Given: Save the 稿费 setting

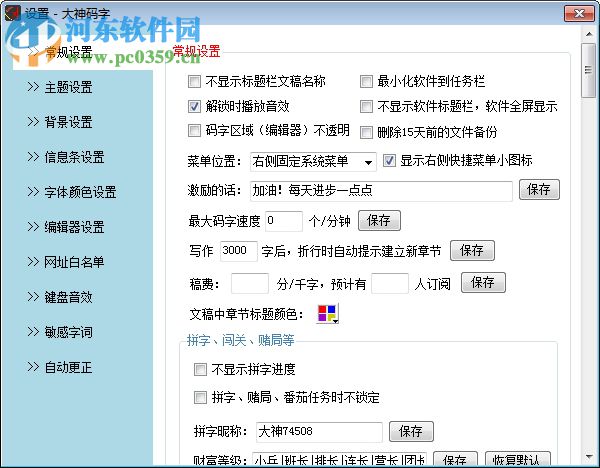Looking at the screenshot, I should pyautogui.click(x=483, y=283).
